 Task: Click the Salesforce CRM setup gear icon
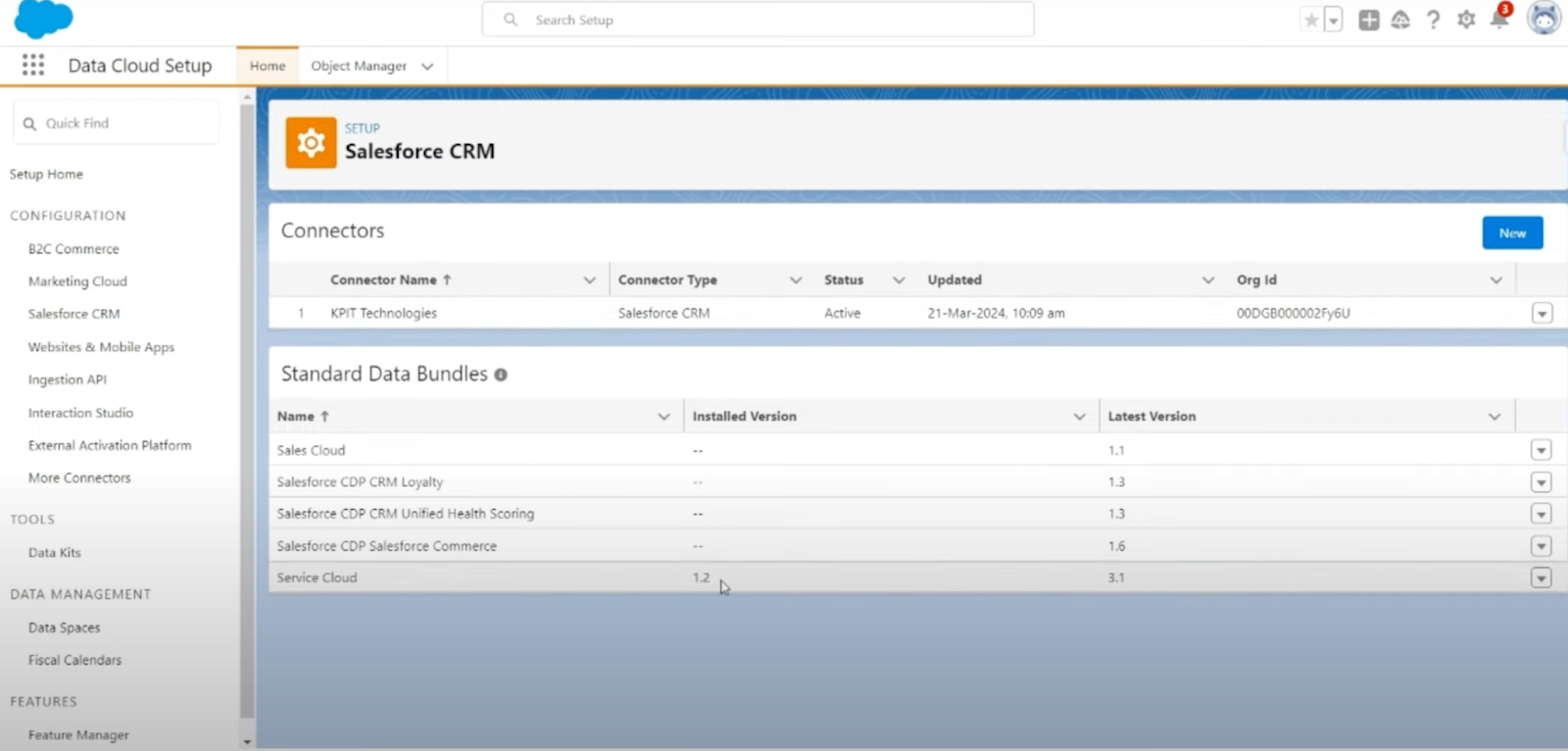point(311,143)
